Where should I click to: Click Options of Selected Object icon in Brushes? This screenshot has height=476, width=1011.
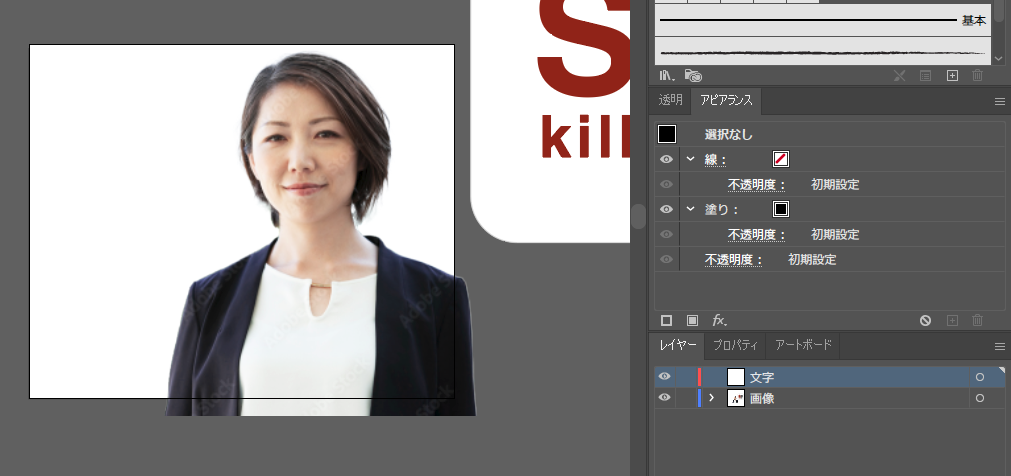coord(925,75)
